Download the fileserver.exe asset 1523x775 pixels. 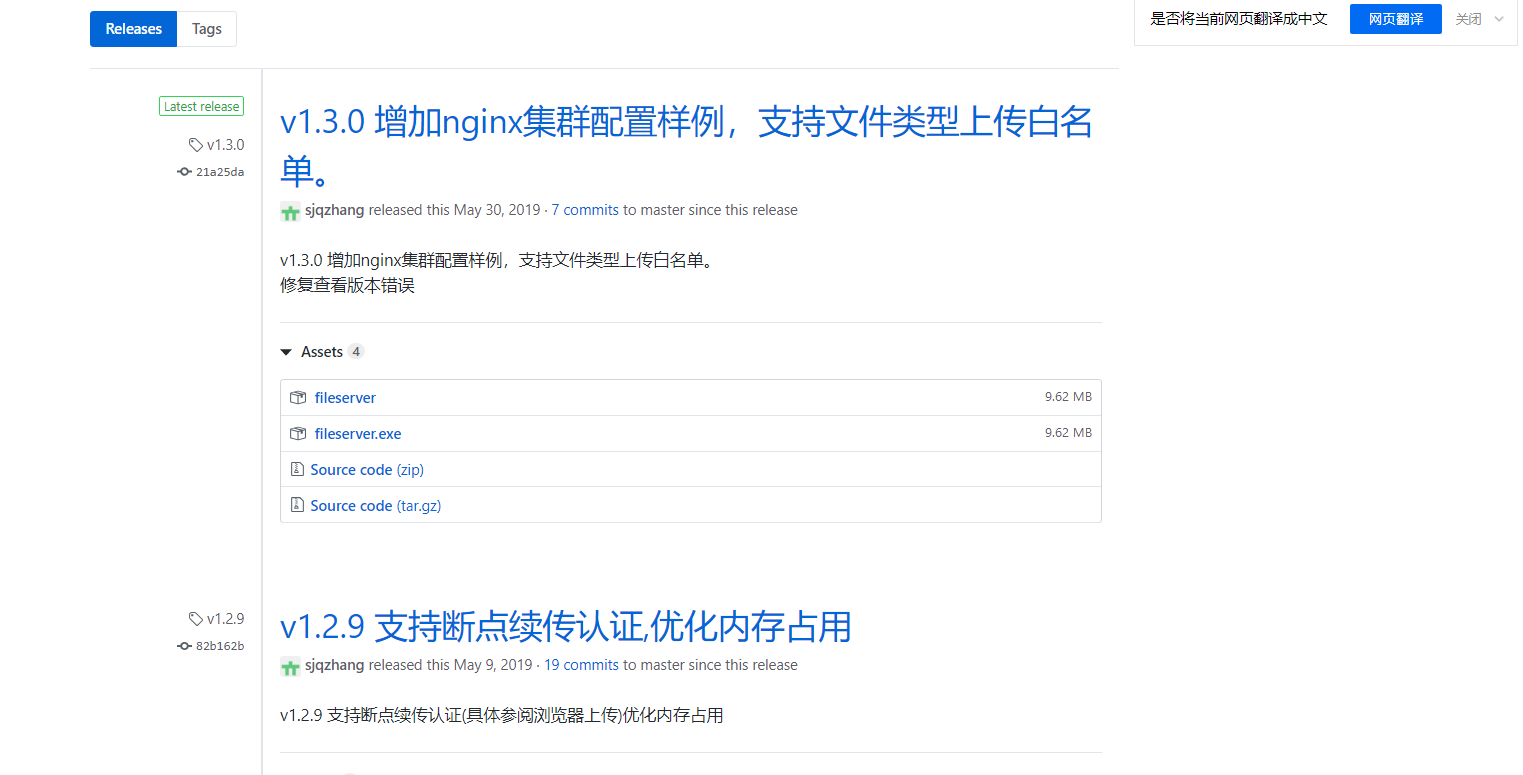click(357, 433)
